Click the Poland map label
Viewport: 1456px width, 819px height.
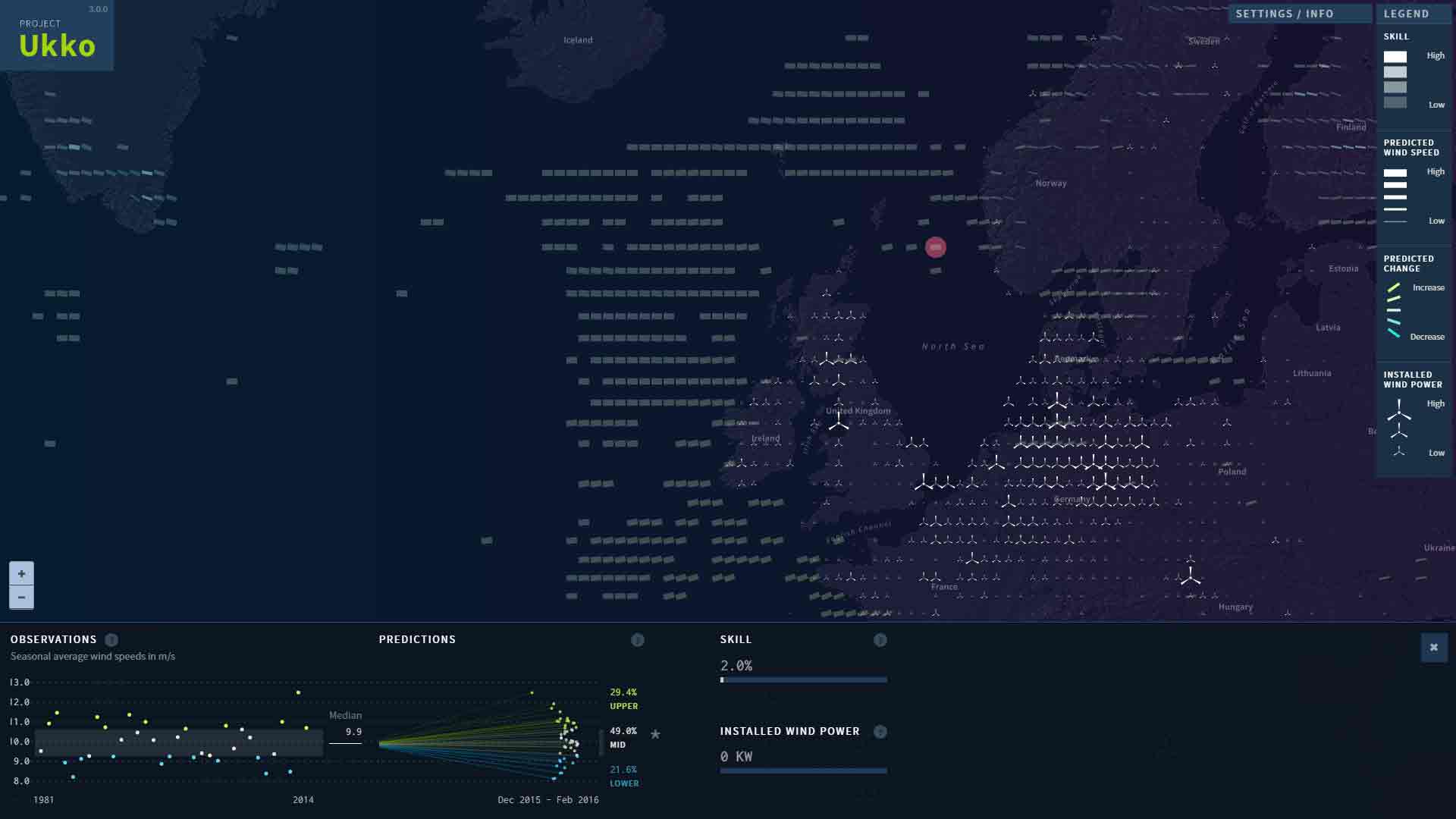tap(1232, 472)
